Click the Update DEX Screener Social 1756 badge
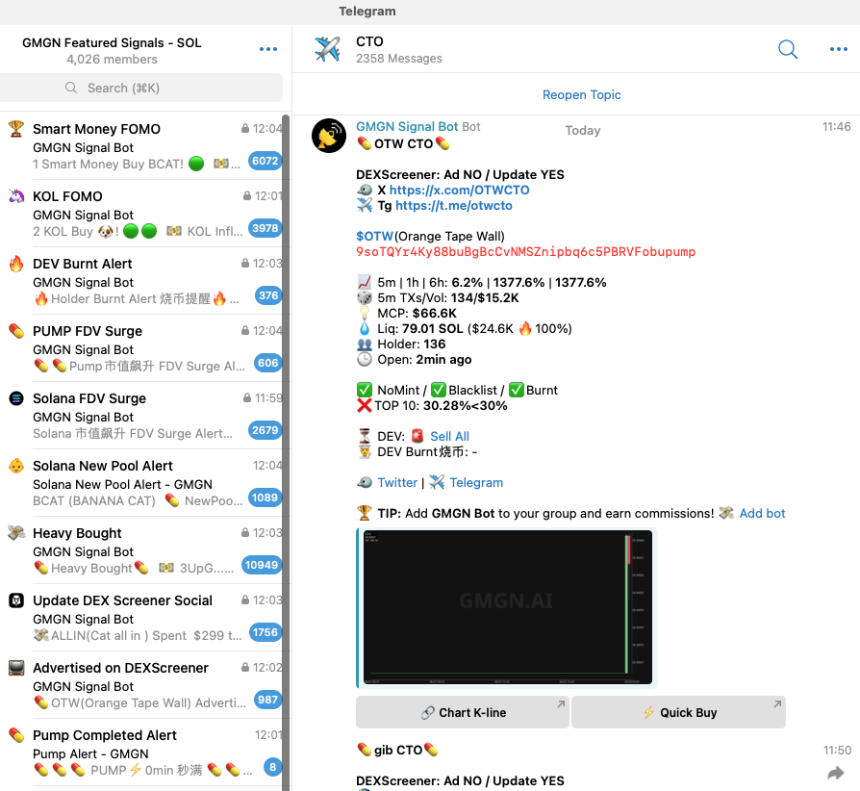This screenshot has height=791, width=860. pos(265,632)
